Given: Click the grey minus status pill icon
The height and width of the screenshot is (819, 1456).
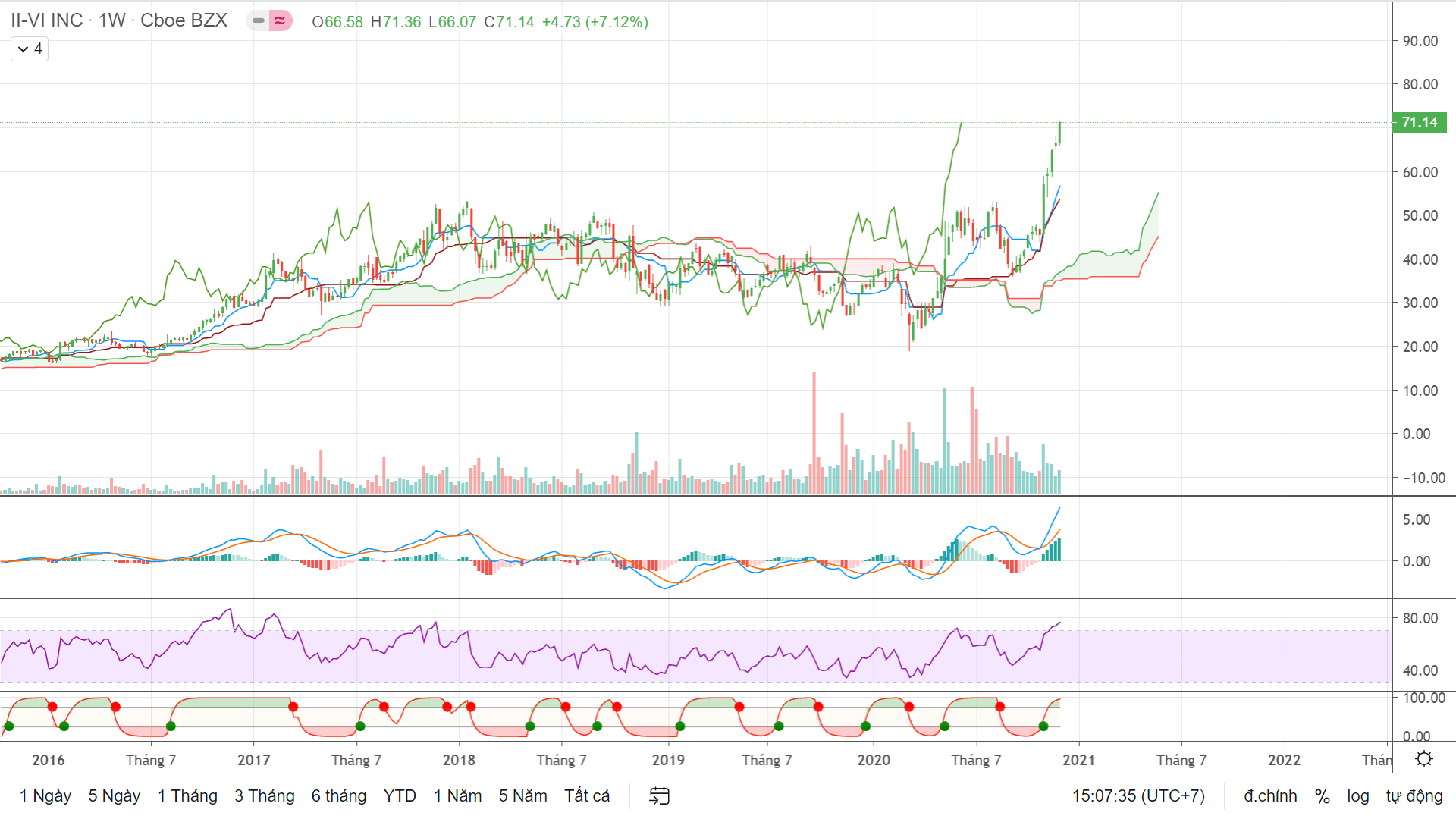Looking at the screenshot, I should tap(258, 20).
